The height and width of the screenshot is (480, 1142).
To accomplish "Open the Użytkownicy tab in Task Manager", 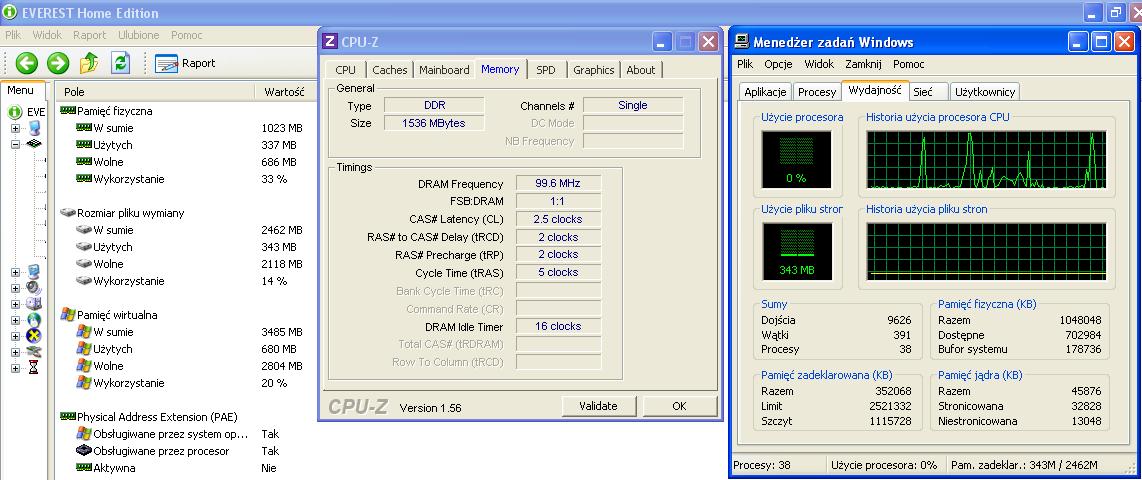I will click(x=985, y=92).
